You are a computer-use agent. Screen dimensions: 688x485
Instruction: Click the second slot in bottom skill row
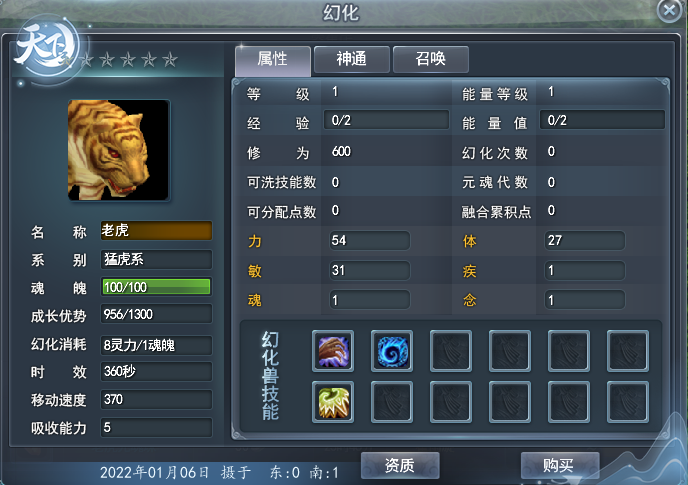click(392, 402)
